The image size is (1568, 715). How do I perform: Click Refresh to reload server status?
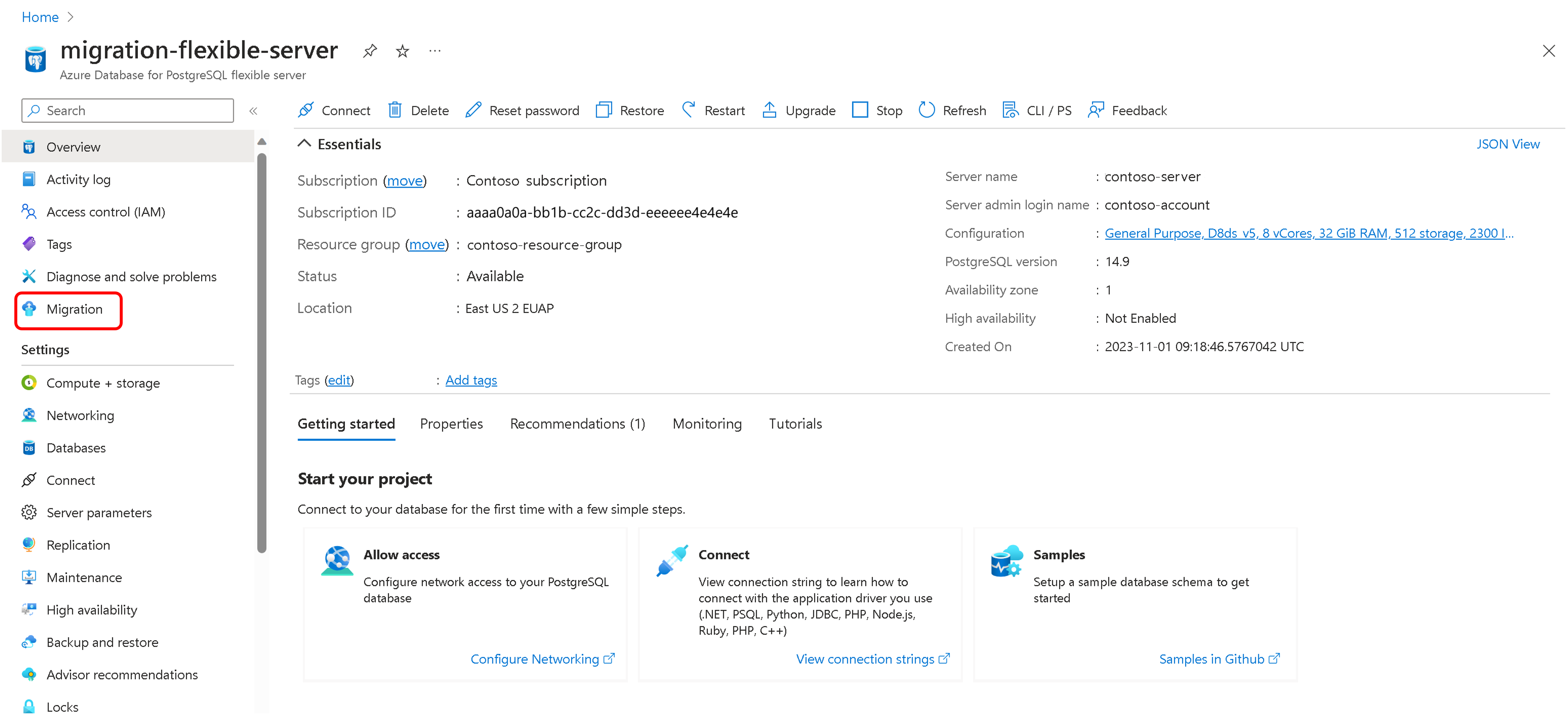pyautogui.click(x=952, y=110)
